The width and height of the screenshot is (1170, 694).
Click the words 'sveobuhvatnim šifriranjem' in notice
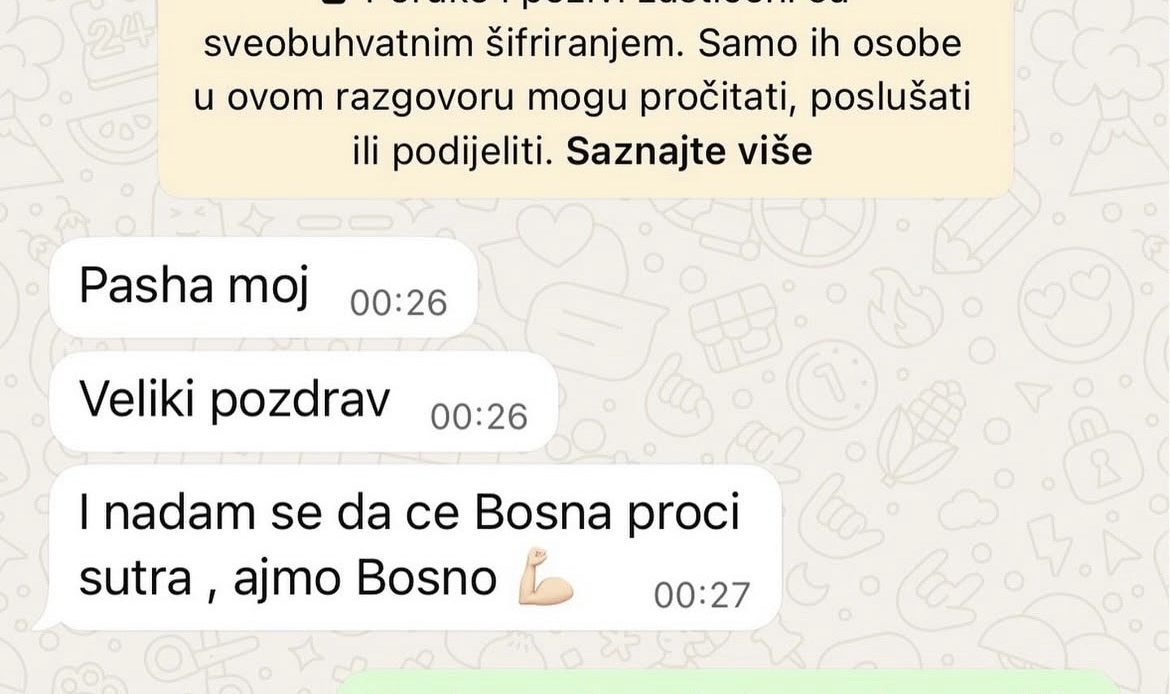tap(443, 43)
